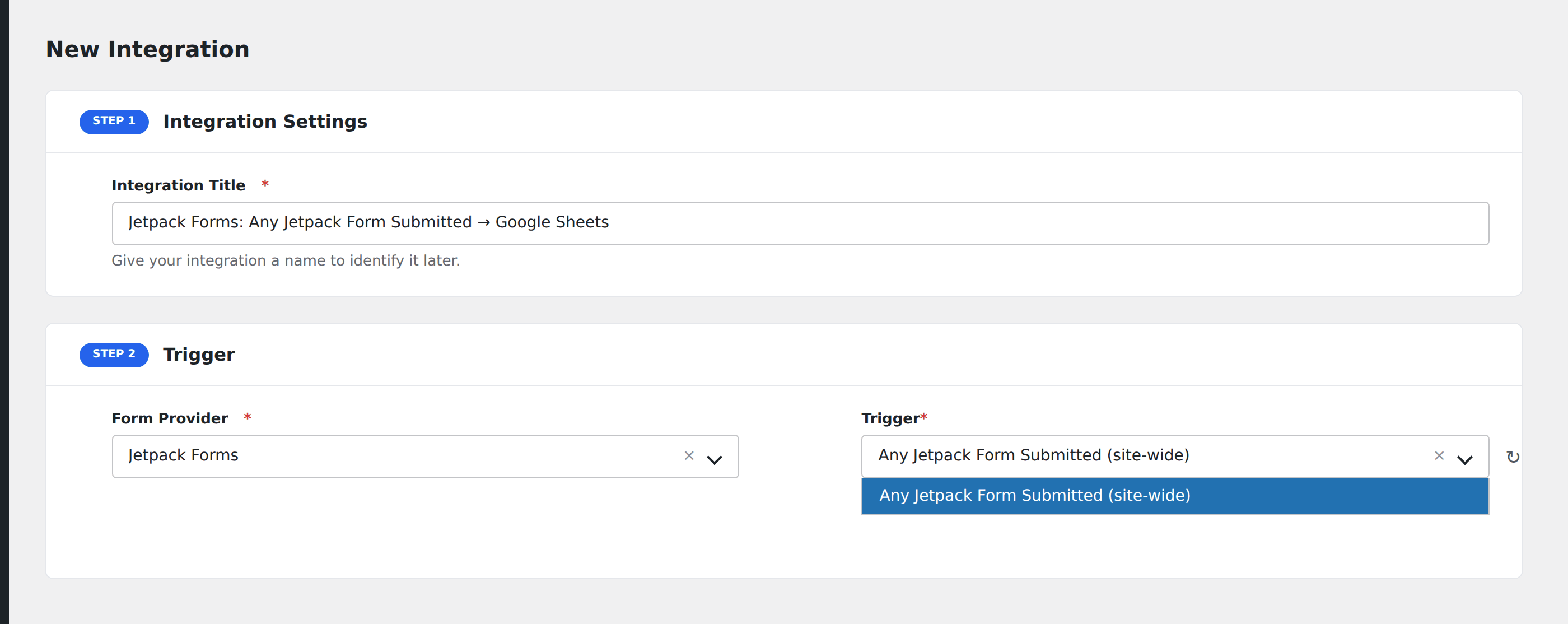Viewport: 1568px width, 624px height.
Task: Click the Form Provider label
Action: coord(170,418)
